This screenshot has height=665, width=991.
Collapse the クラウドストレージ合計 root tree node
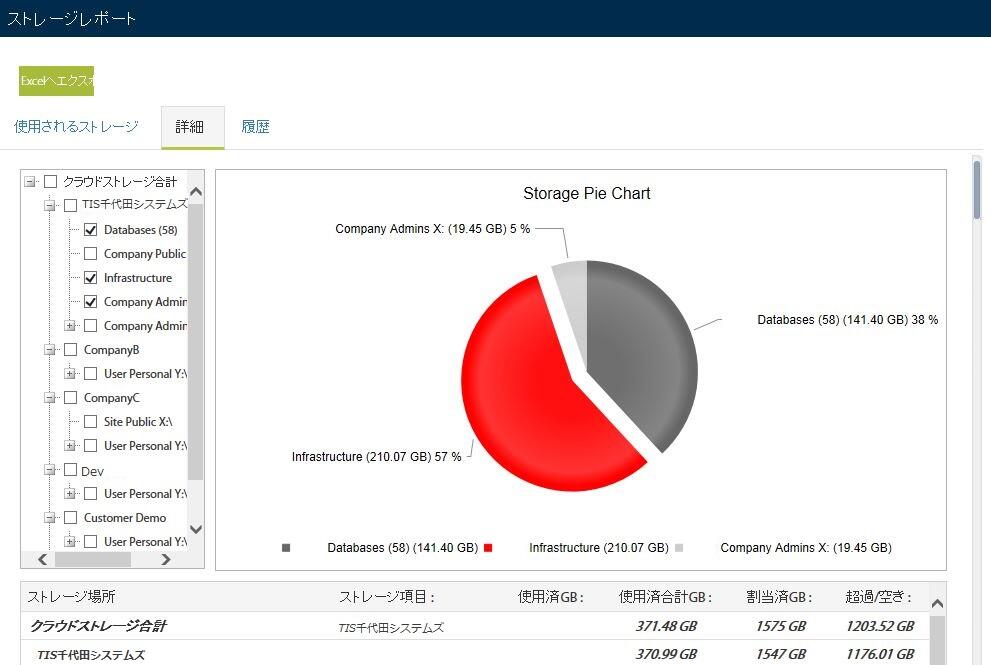click(x=30, y=182)
